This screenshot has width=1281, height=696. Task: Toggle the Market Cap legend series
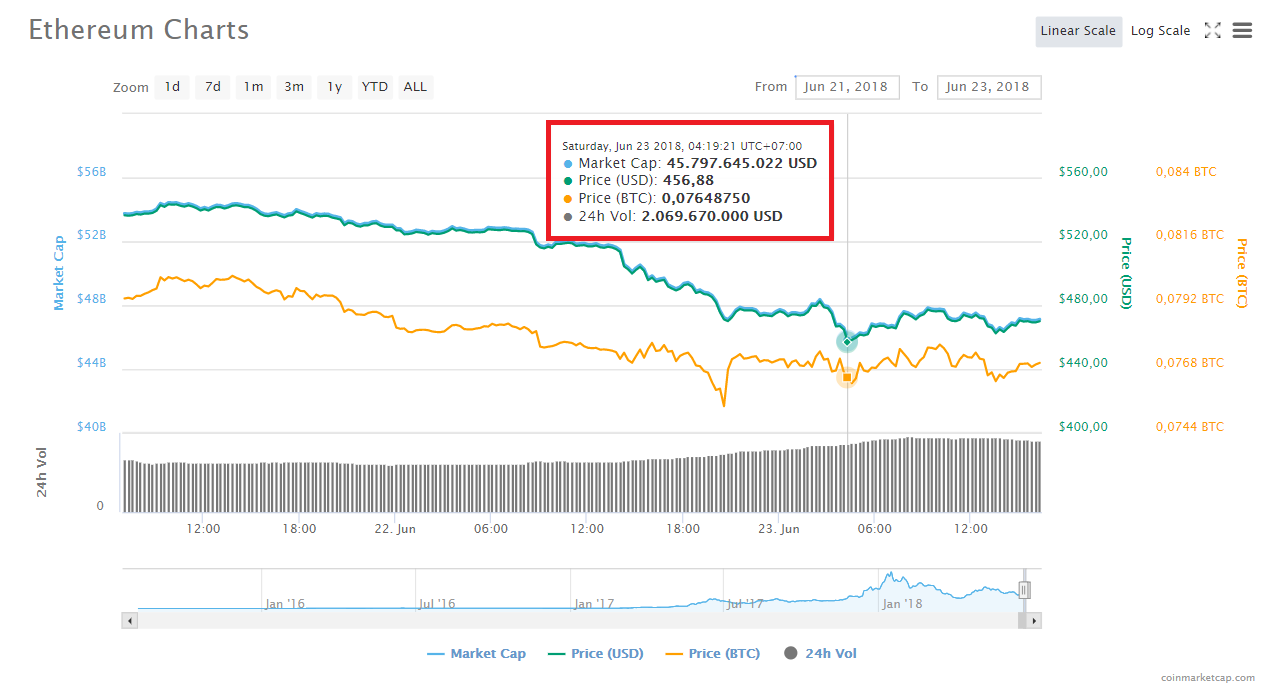[x=476, y=654]
